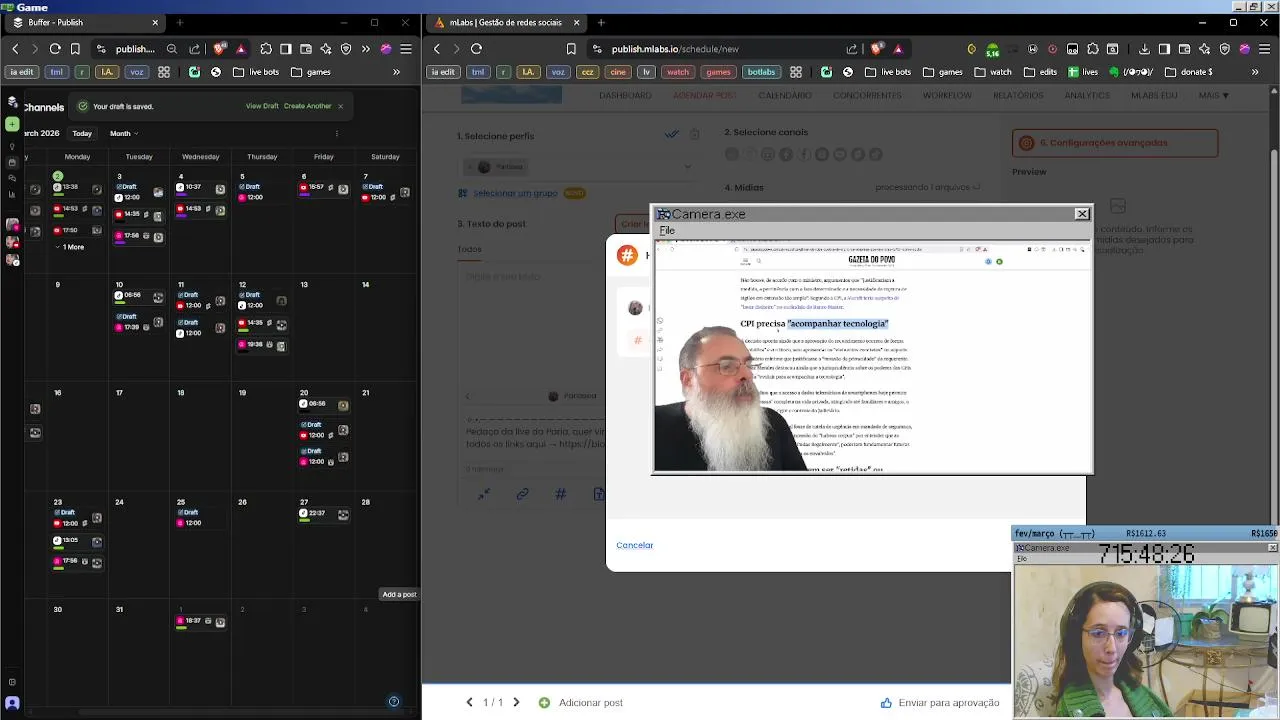Viewport: 1280px width, 720px height.
Task: Toggle the double-check select all profiles icon
Action: (672, 134)
